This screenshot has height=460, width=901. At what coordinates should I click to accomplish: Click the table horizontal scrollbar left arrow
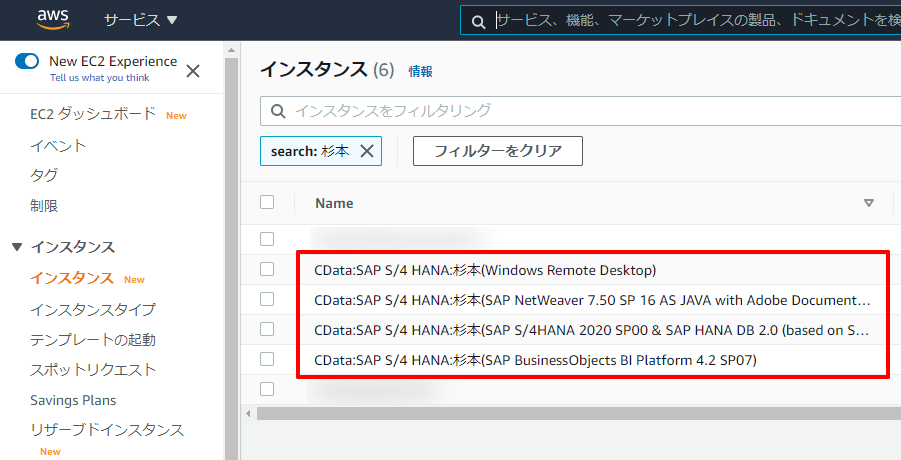point(248,413)
